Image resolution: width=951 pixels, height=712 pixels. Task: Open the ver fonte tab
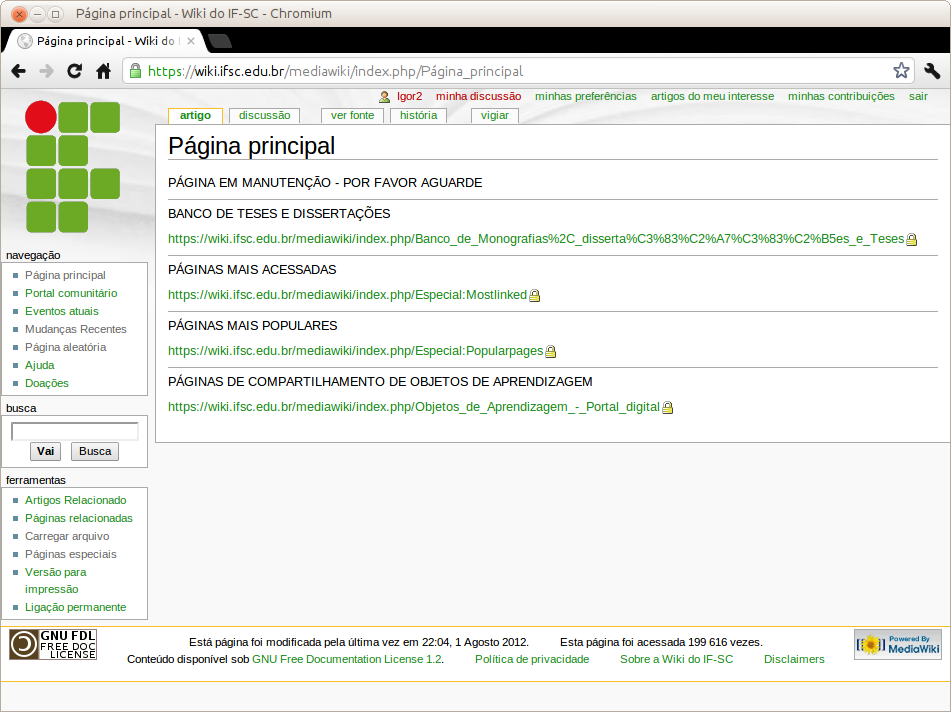click(x=352, y=115)
